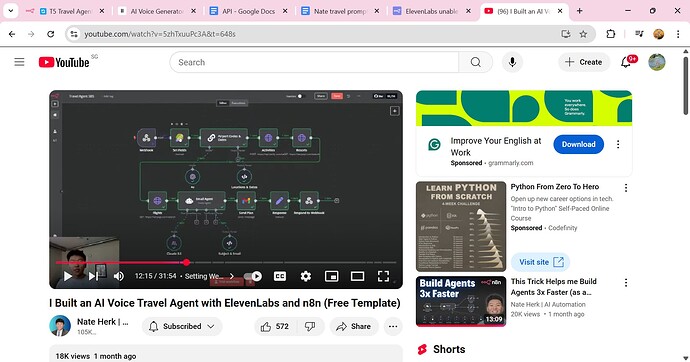Screen dimensions: 690x362
Task: Click the address bar URL
Action: [160, 34]
